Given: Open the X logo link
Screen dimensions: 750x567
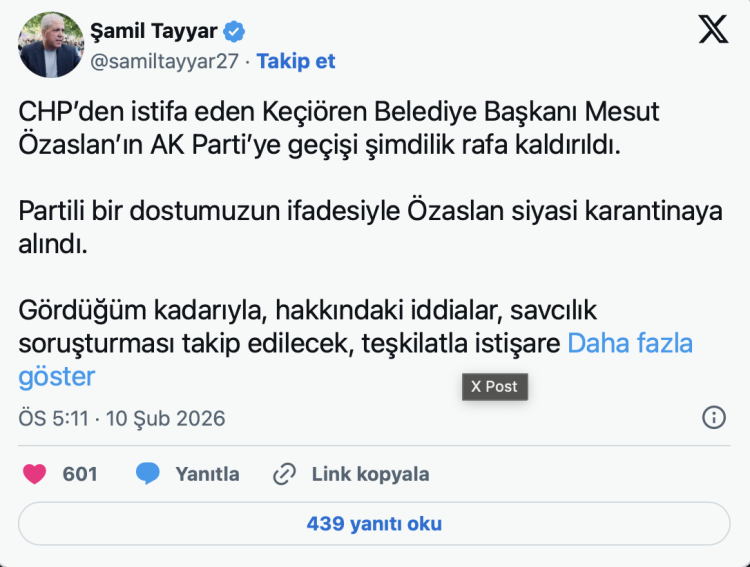Looking at the screenshot, I should (x=713, y=31).
